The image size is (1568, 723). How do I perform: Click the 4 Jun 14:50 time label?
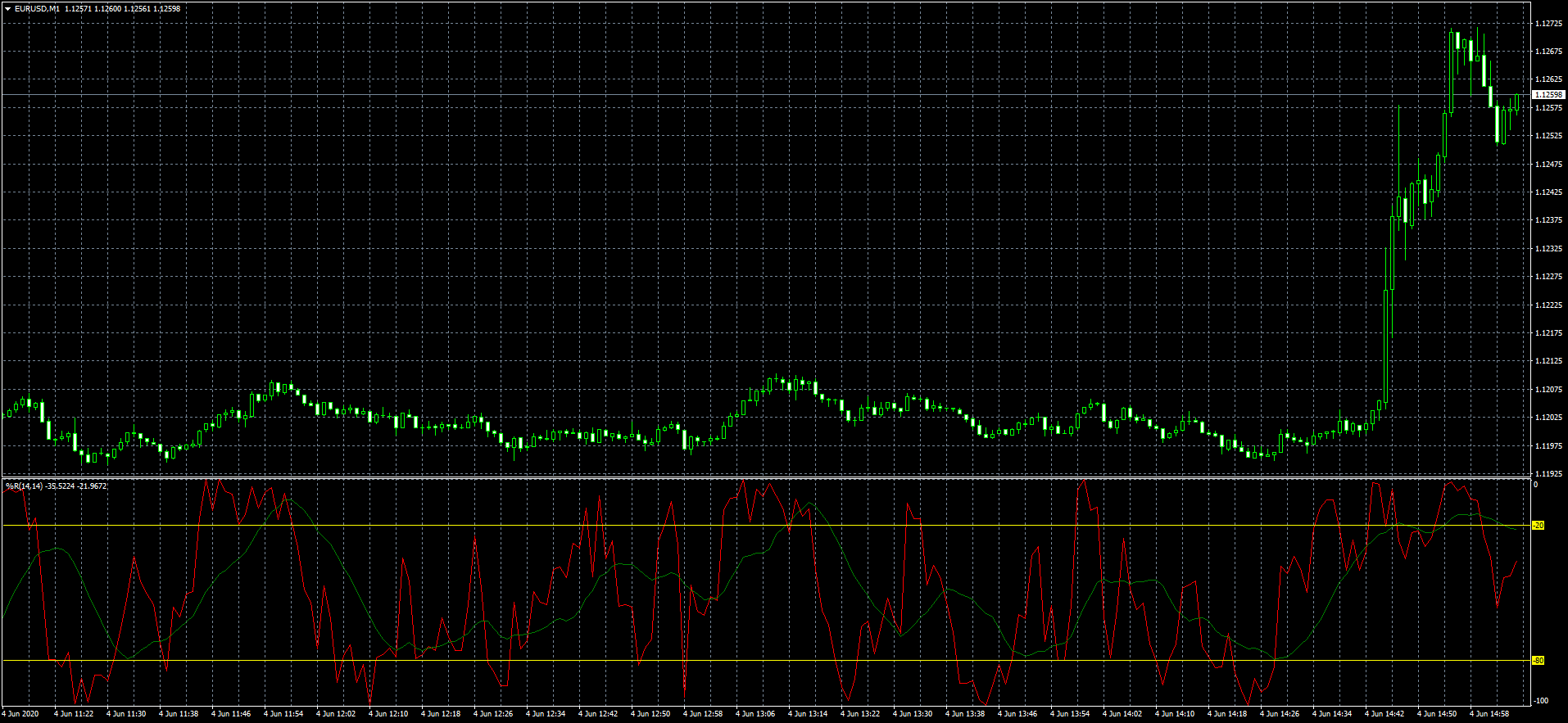click(1437, 714)
